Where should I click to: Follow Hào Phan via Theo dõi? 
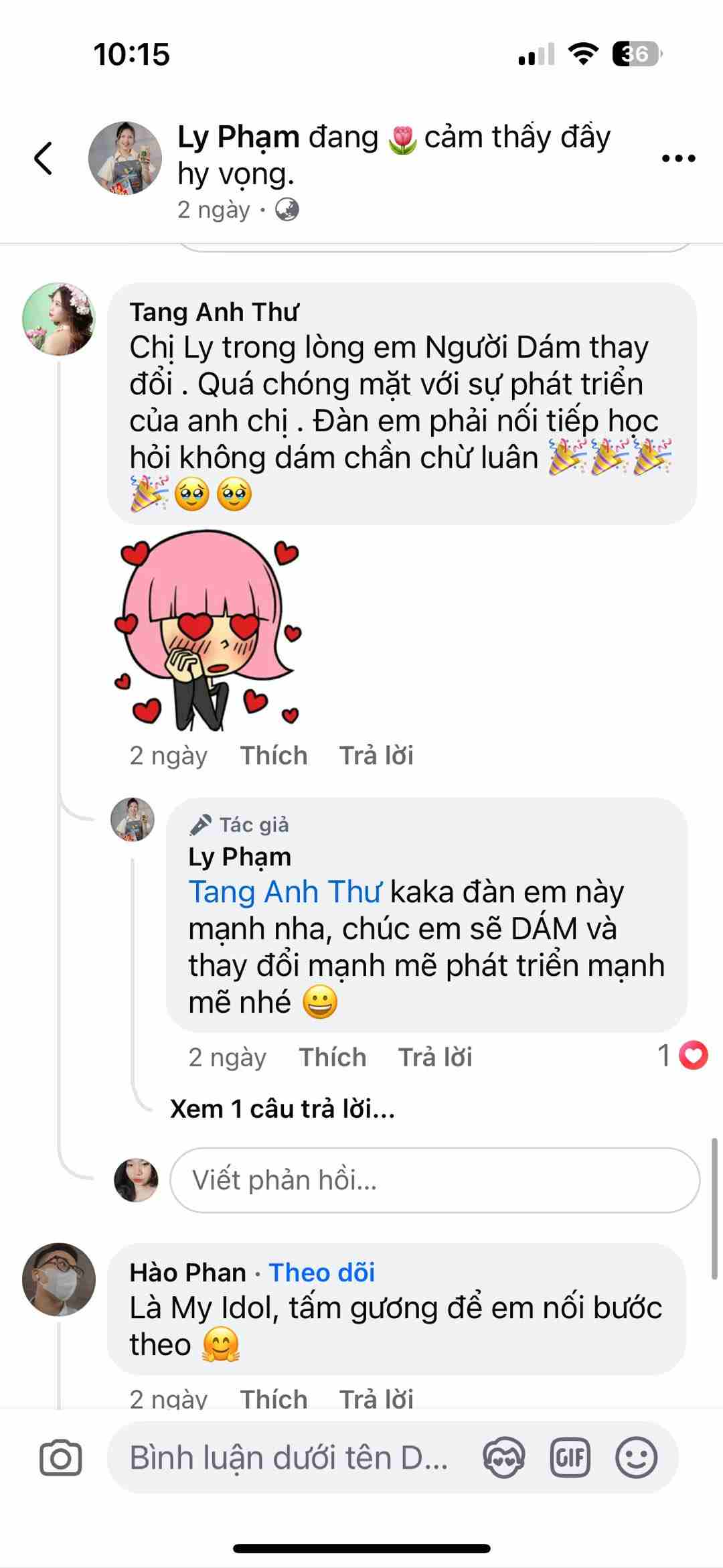pyautogui.click(x=322, y=1273)
